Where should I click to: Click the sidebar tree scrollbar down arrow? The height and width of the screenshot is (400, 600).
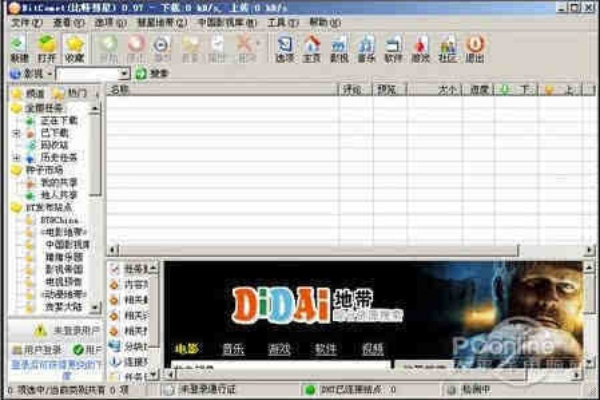tap(95, 307)
